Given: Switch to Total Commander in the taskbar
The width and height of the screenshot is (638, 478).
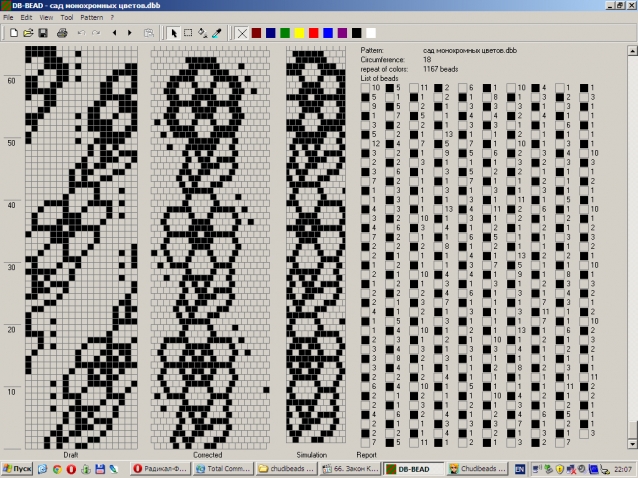Looking at the screenshot, I should pos(223,469).
